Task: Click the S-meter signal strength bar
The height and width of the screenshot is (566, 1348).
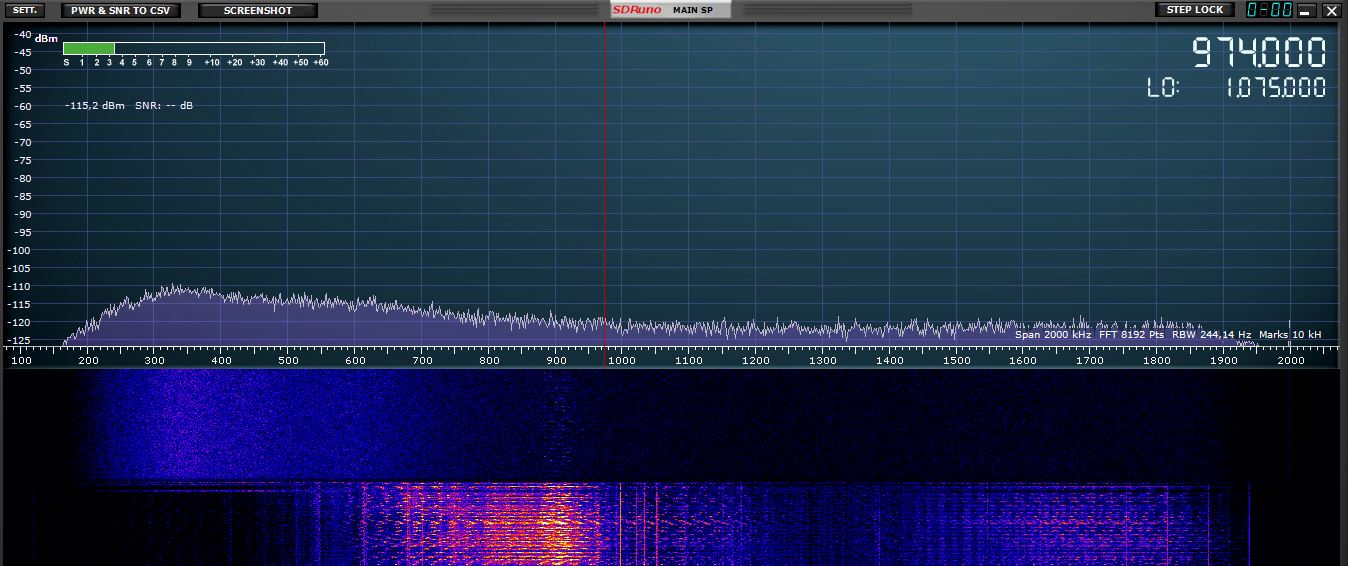Action: [x=193, y=48]
